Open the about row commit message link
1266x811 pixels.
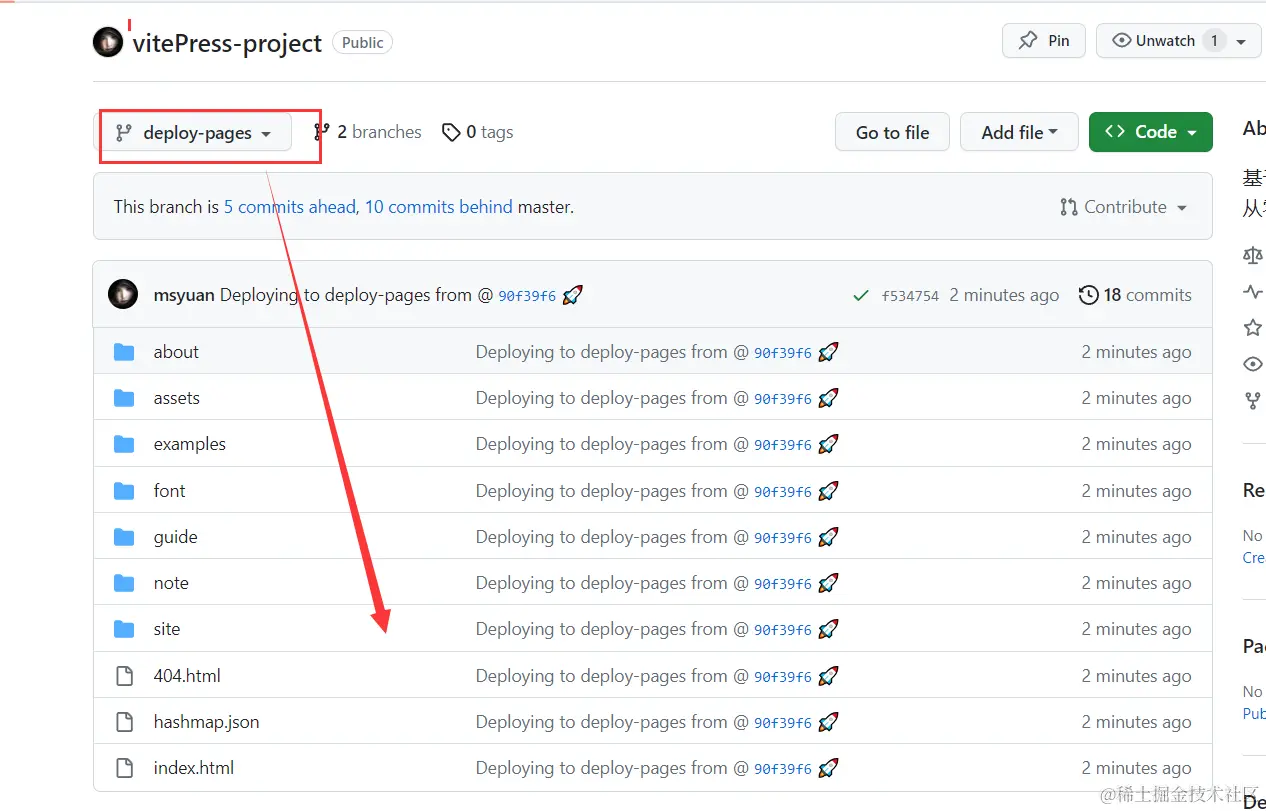pyautogui.click(x=612, y=352)
